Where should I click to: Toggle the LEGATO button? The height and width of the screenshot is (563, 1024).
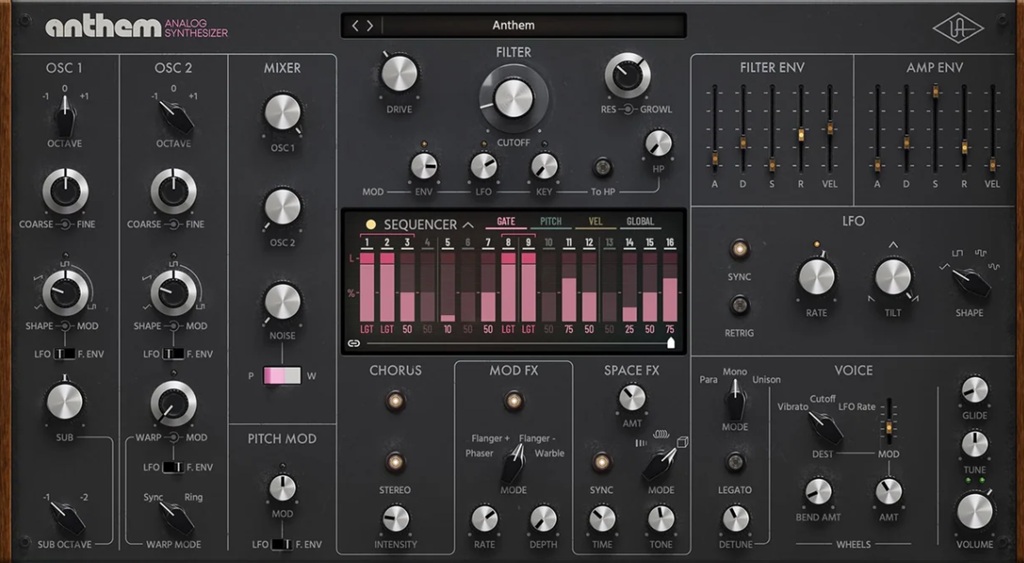[735, 462]
